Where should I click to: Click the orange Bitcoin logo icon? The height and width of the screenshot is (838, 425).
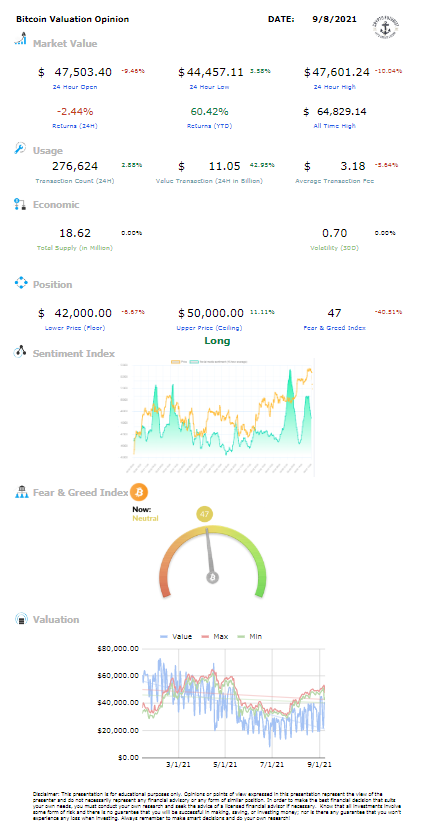tap(139, 492)
